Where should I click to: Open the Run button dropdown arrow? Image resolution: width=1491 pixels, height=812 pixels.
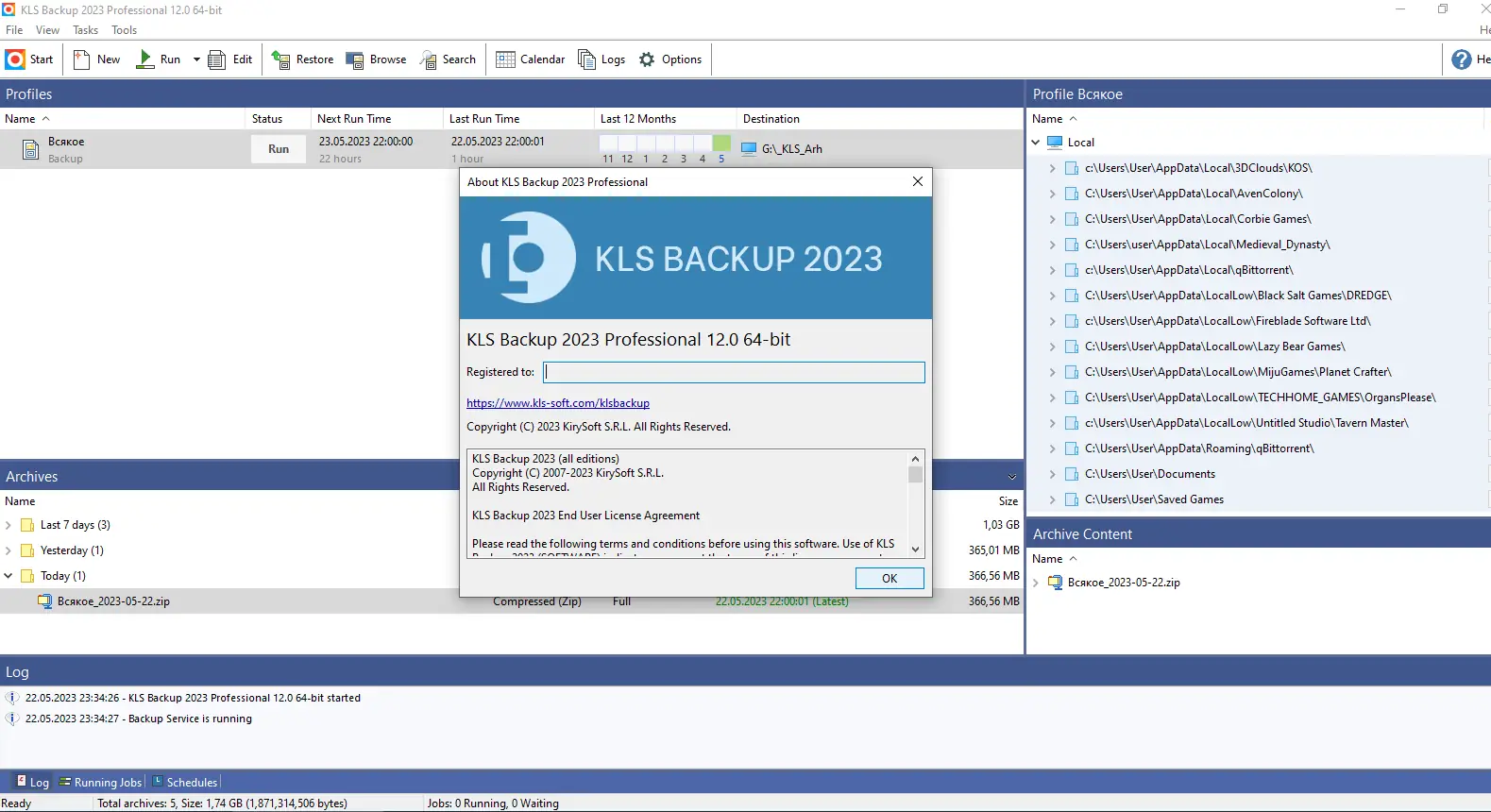click(196, 59)
